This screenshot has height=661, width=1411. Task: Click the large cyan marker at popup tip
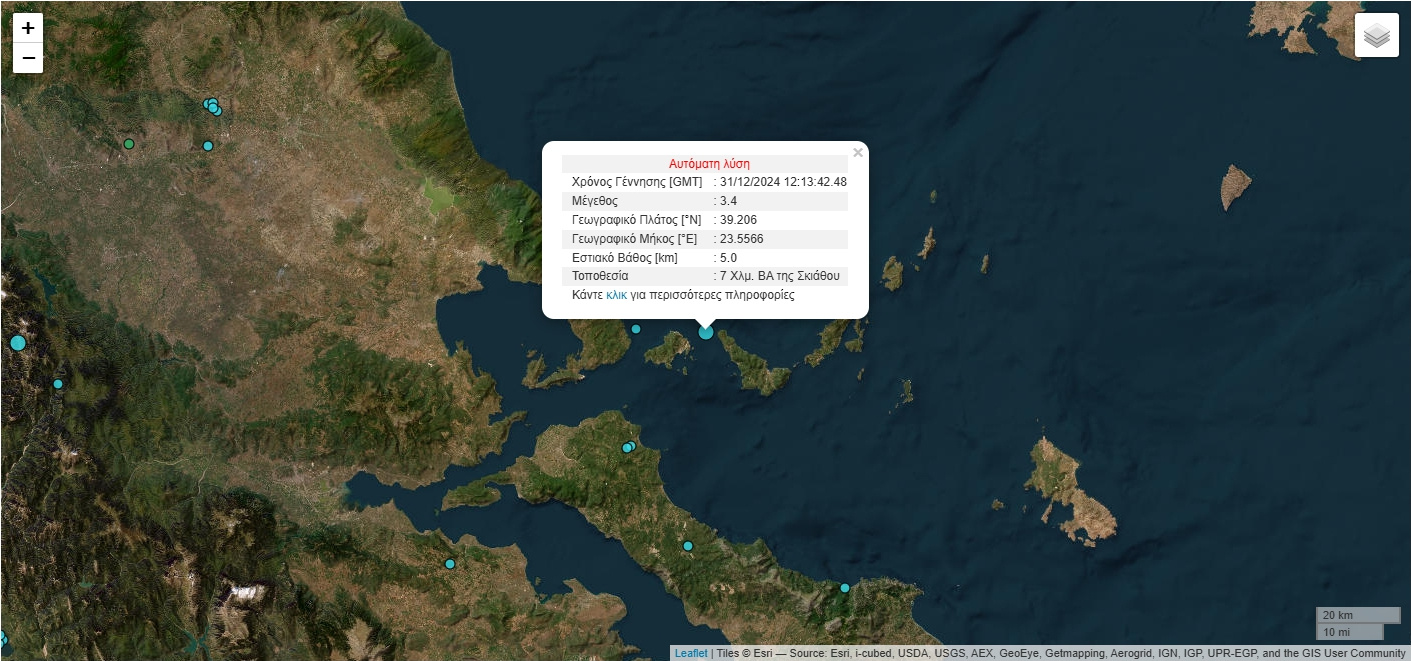(706, 331)
